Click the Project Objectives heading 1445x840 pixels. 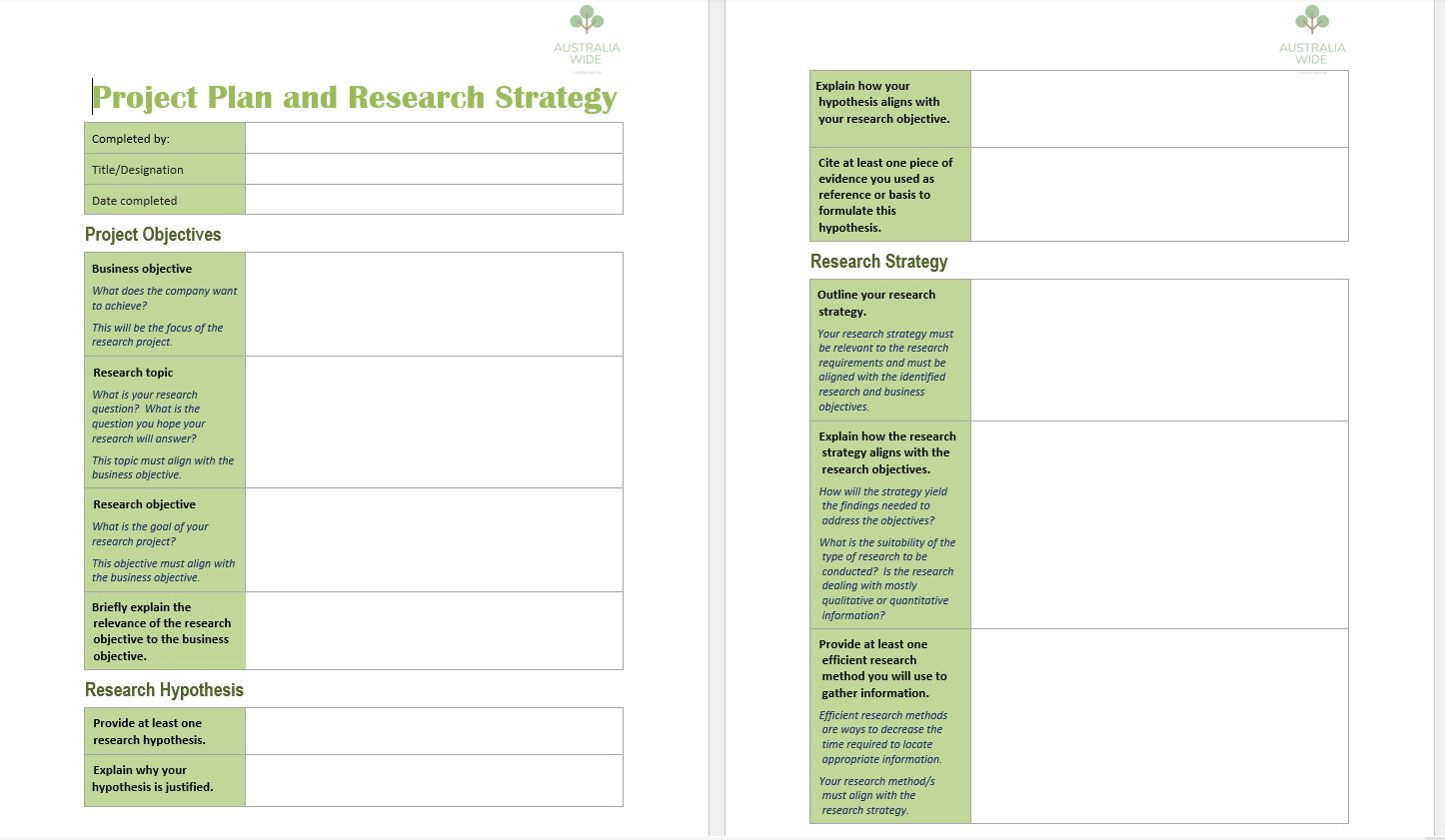coord(152,234)
